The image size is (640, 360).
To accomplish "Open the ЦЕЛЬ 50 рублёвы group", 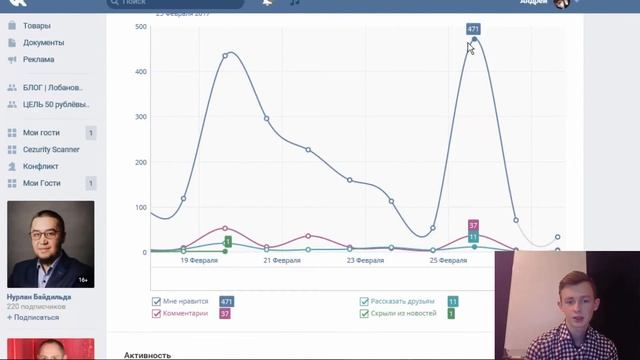I will (56, 104).
